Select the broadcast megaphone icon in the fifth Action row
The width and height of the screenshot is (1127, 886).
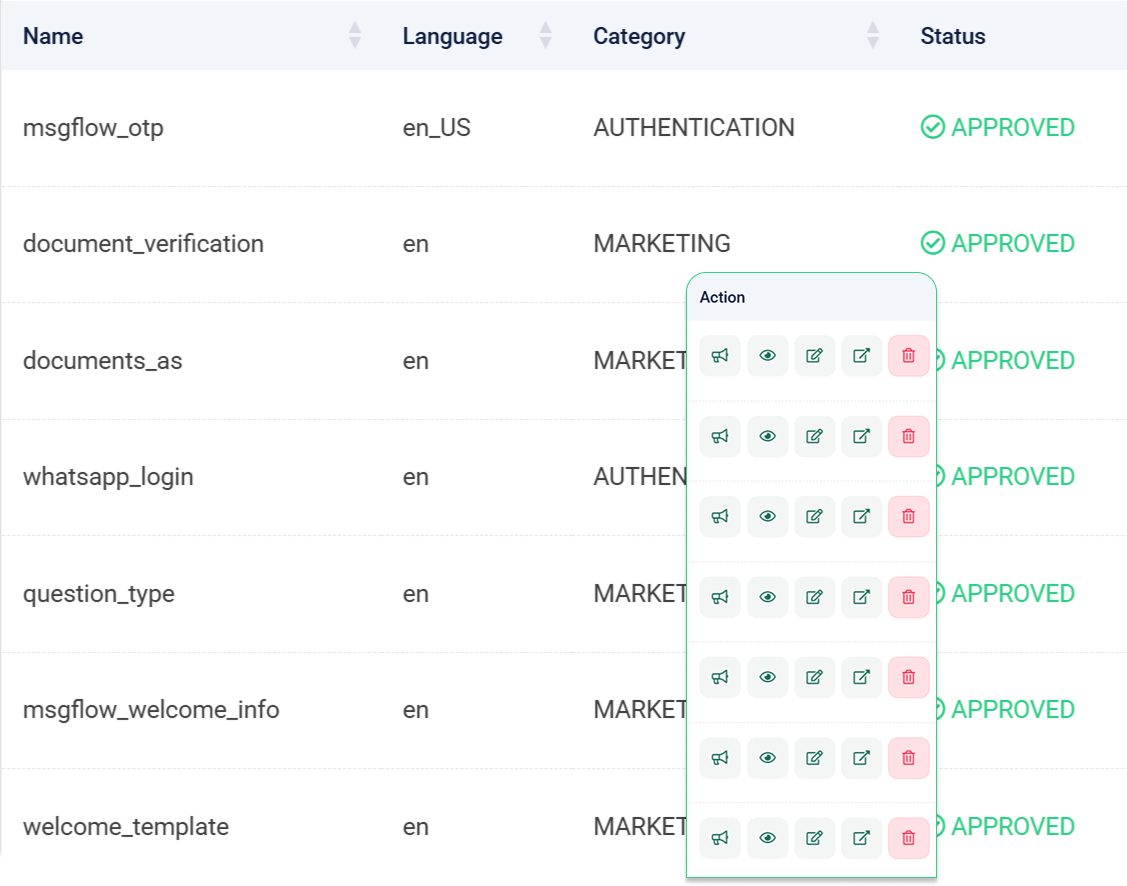[x=719, y=677]
